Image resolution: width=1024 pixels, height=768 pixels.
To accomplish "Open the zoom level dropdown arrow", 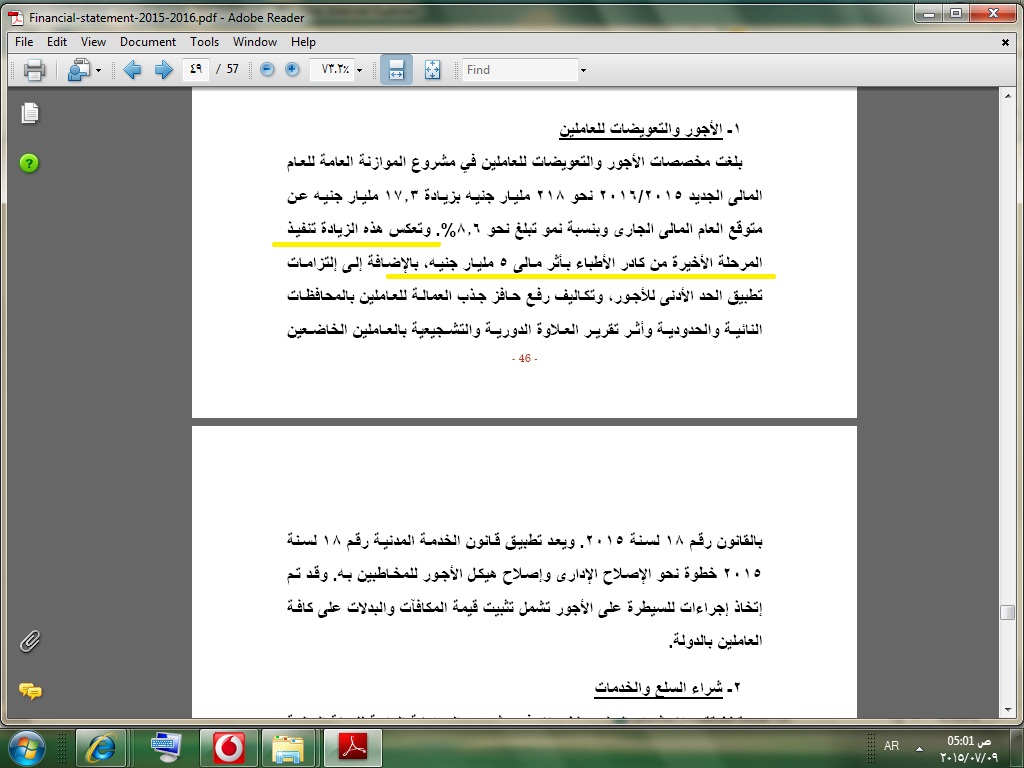I will click(359, 70).
